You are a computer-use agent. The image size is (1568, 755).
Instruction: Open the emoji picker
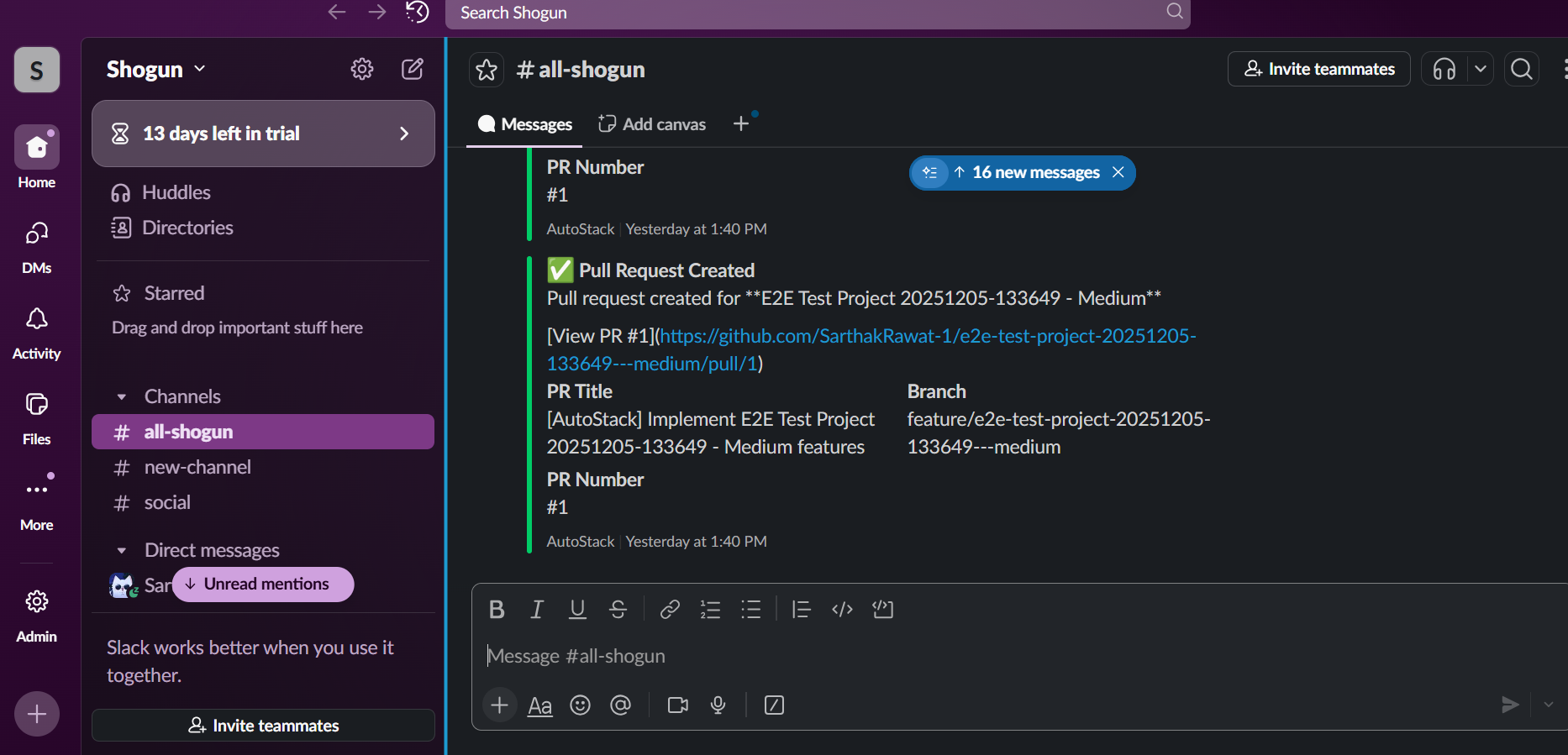coord(581,705)
